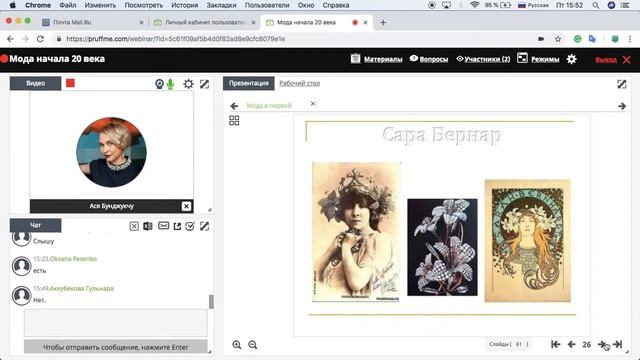Switch to the Личный кабинет browser tab
Image resolution: width=640 pixels, height=360 pixels.
point(205,22)
